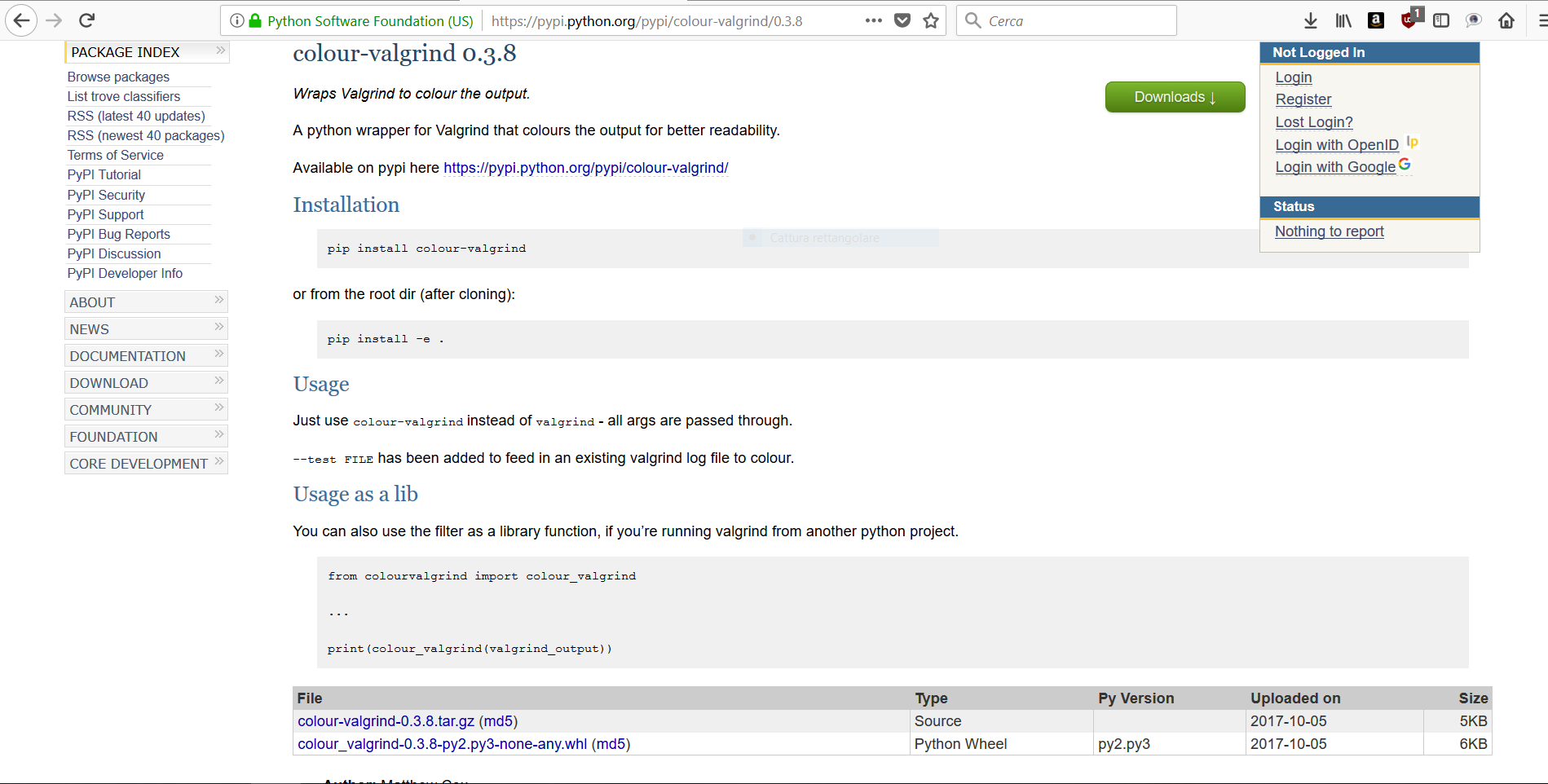Follow the pypi colour-valgrind URL link
1548x784 pixels.
585,168
